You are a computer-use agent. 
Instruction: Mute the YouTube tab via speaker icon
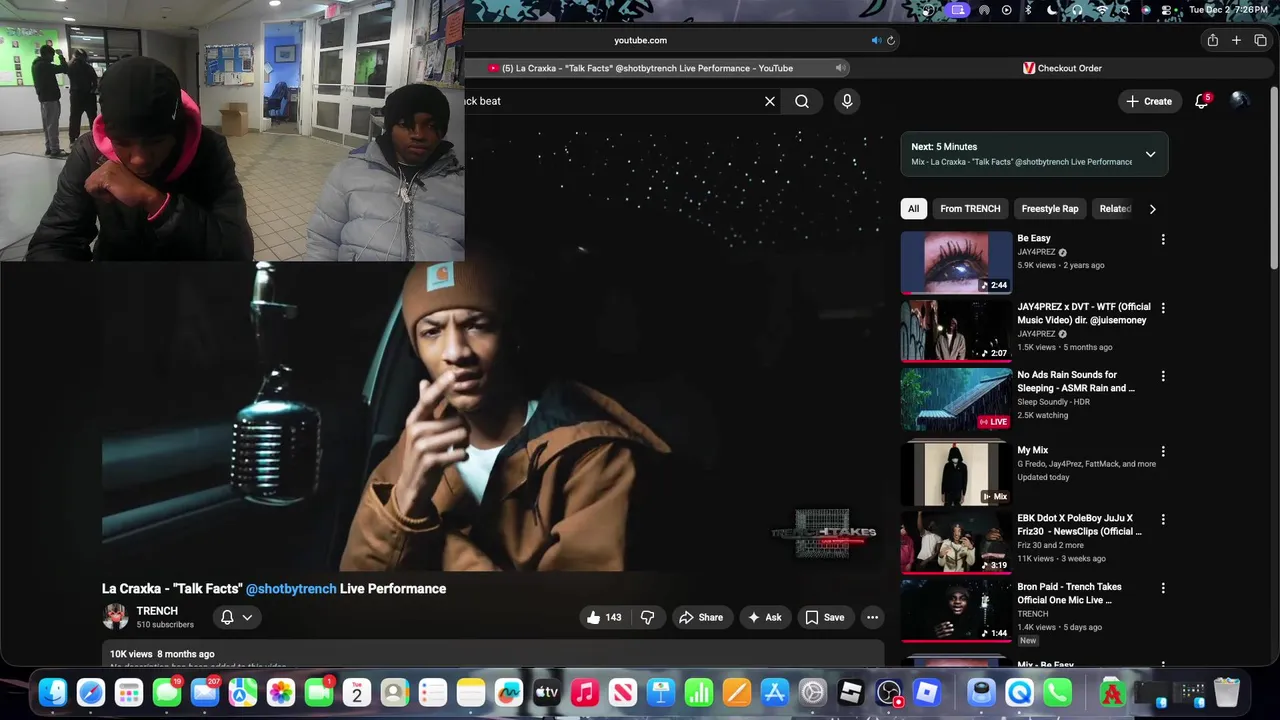841,68
